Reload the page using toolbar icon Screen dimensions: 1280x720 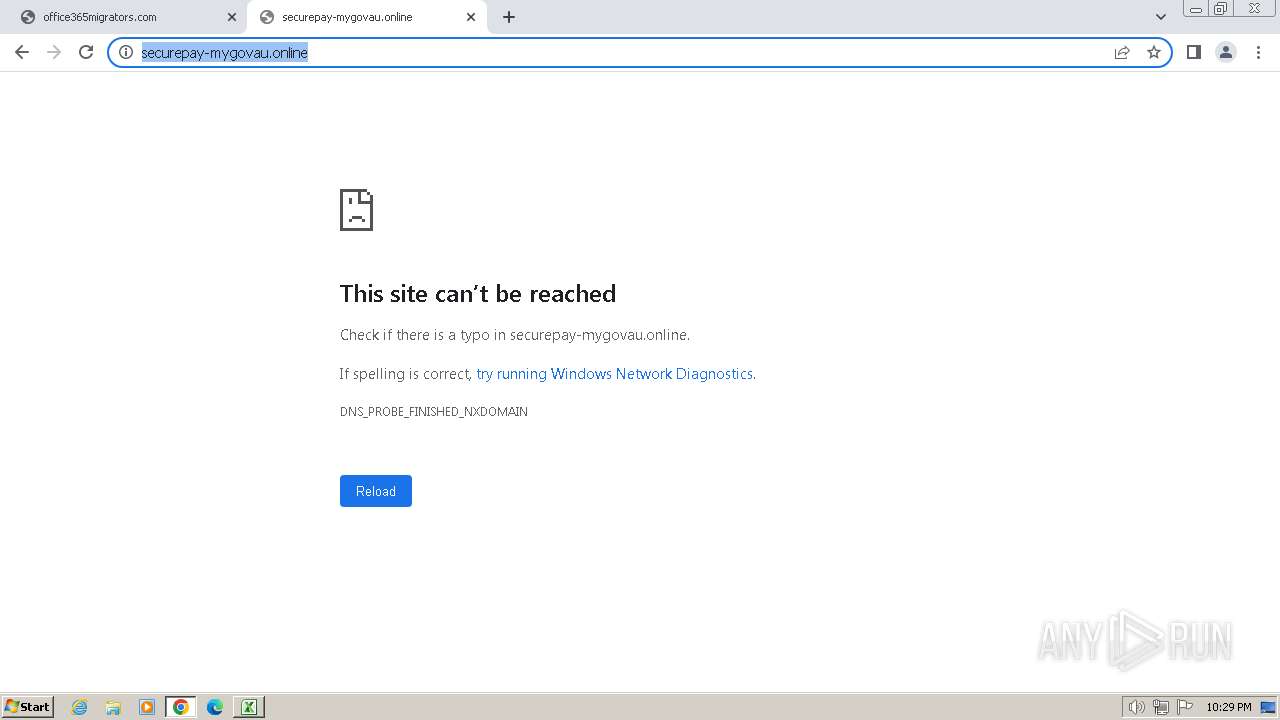86,52
